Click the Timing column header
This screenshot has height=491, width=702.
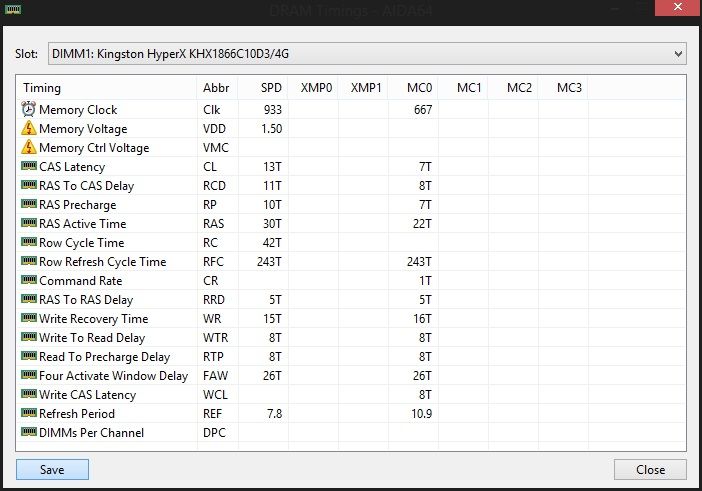point(107,88)
